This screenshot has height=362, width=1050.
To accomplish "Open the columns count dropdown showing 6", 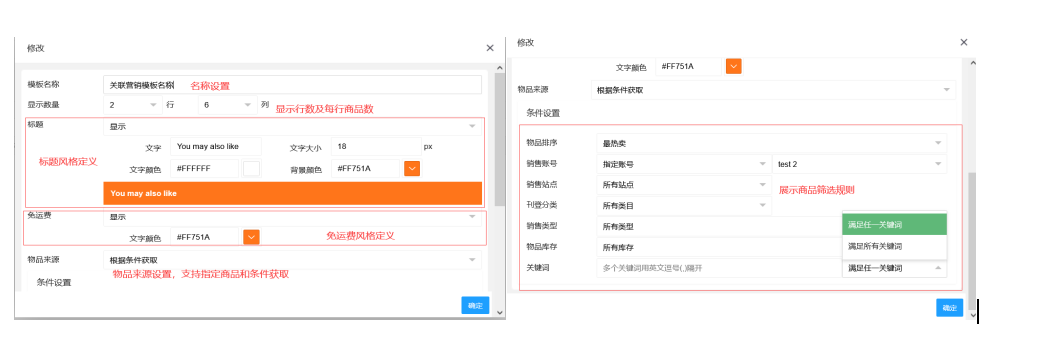I will pos(228,105).
